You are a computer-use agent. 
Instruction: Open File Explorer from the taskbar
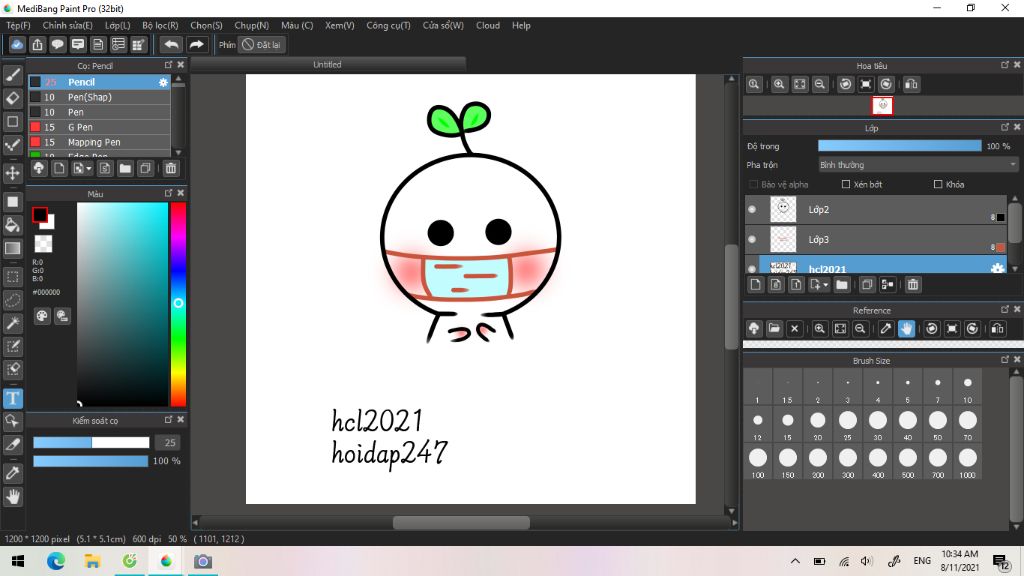coord(92,561)
